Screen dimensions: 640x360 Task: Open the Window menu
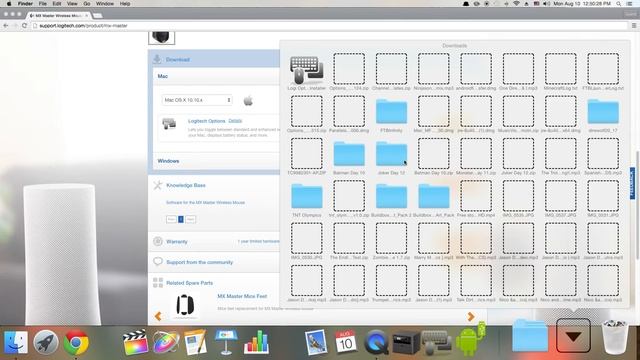105,4
